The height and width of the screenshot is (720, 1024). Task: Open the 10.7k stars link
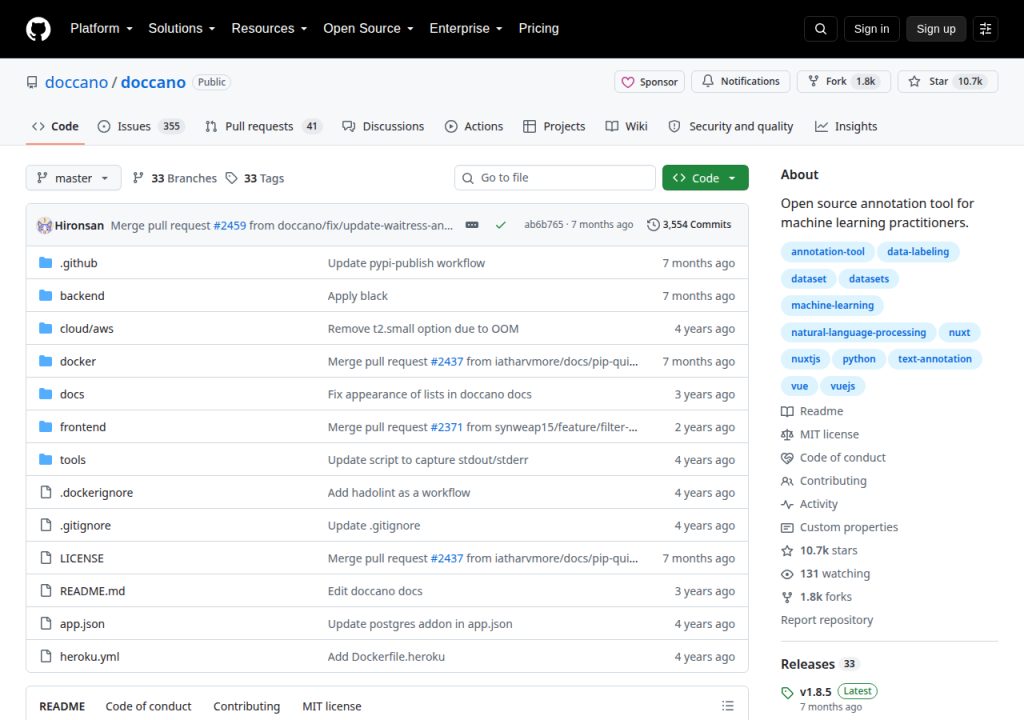coord(820,550)
